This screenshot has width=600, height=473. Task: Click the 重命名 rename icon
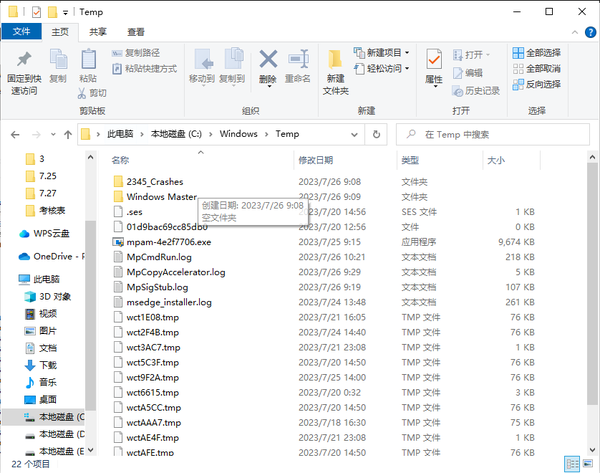click(x=298, y=59)
